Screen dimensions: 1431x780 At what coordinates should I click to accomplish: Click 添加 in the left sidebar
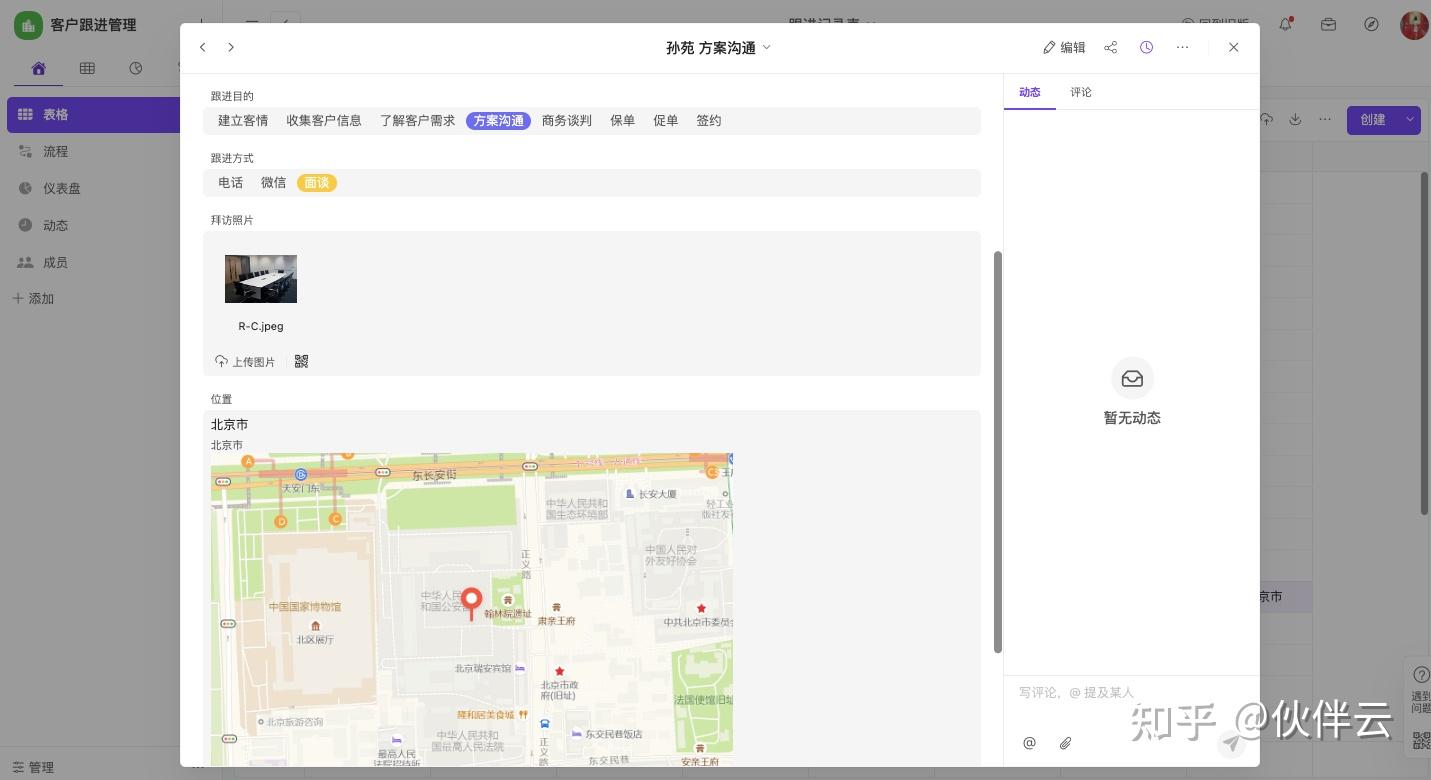coord(33,299)
